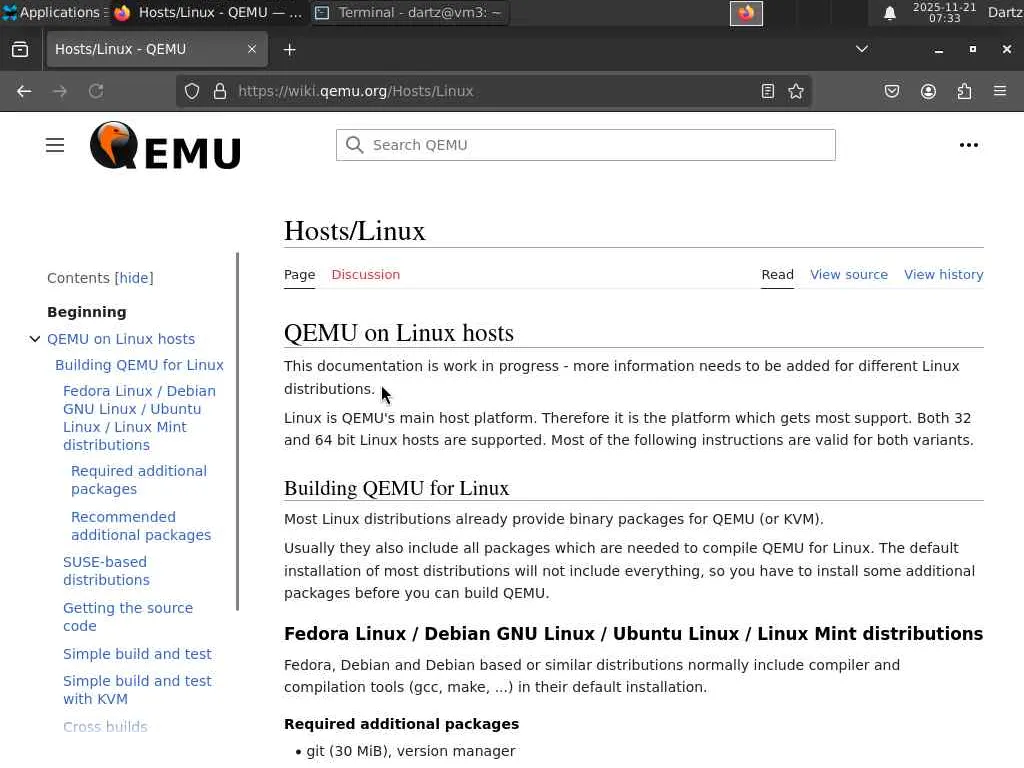Open the Firefox application menu
Screen dimensions: 1024x768
1000,91
